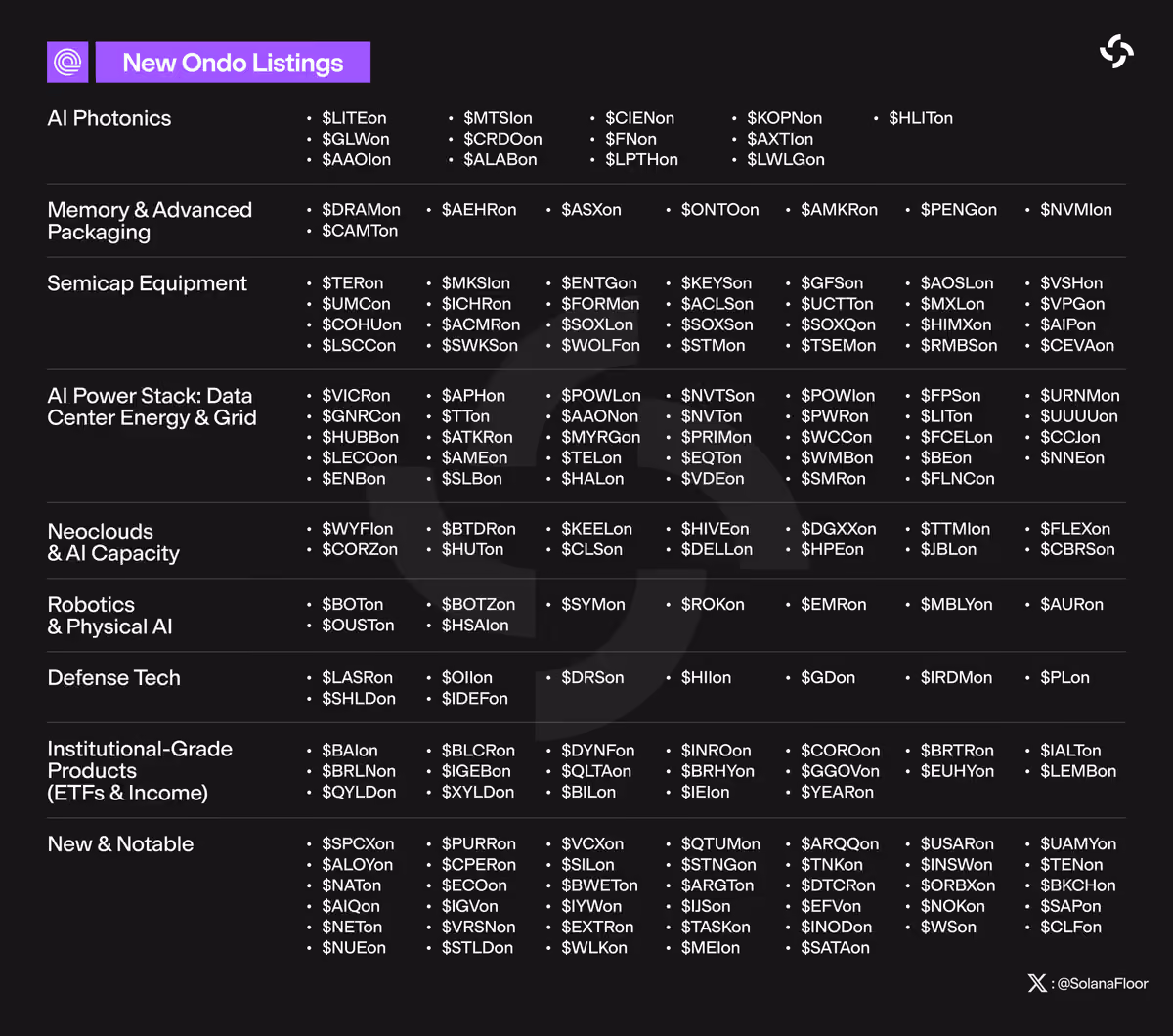Click the $DRAMon ticker
The image size is (1173, 1036).
[361, 210]
